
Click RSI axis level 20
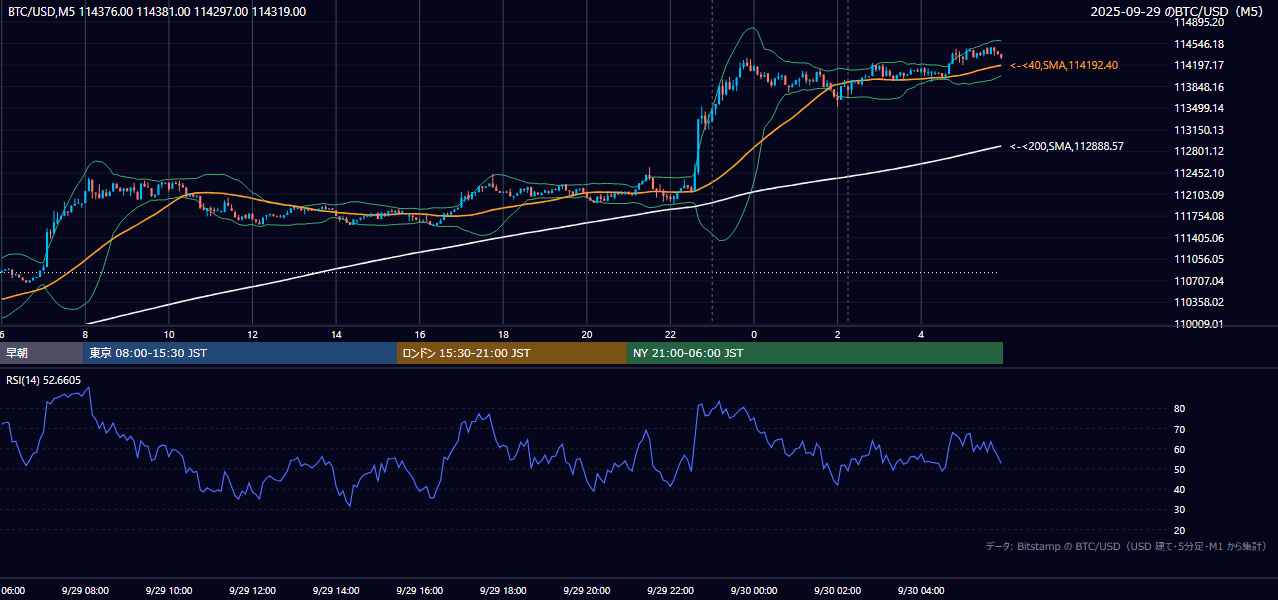(x=1180, y=530)
